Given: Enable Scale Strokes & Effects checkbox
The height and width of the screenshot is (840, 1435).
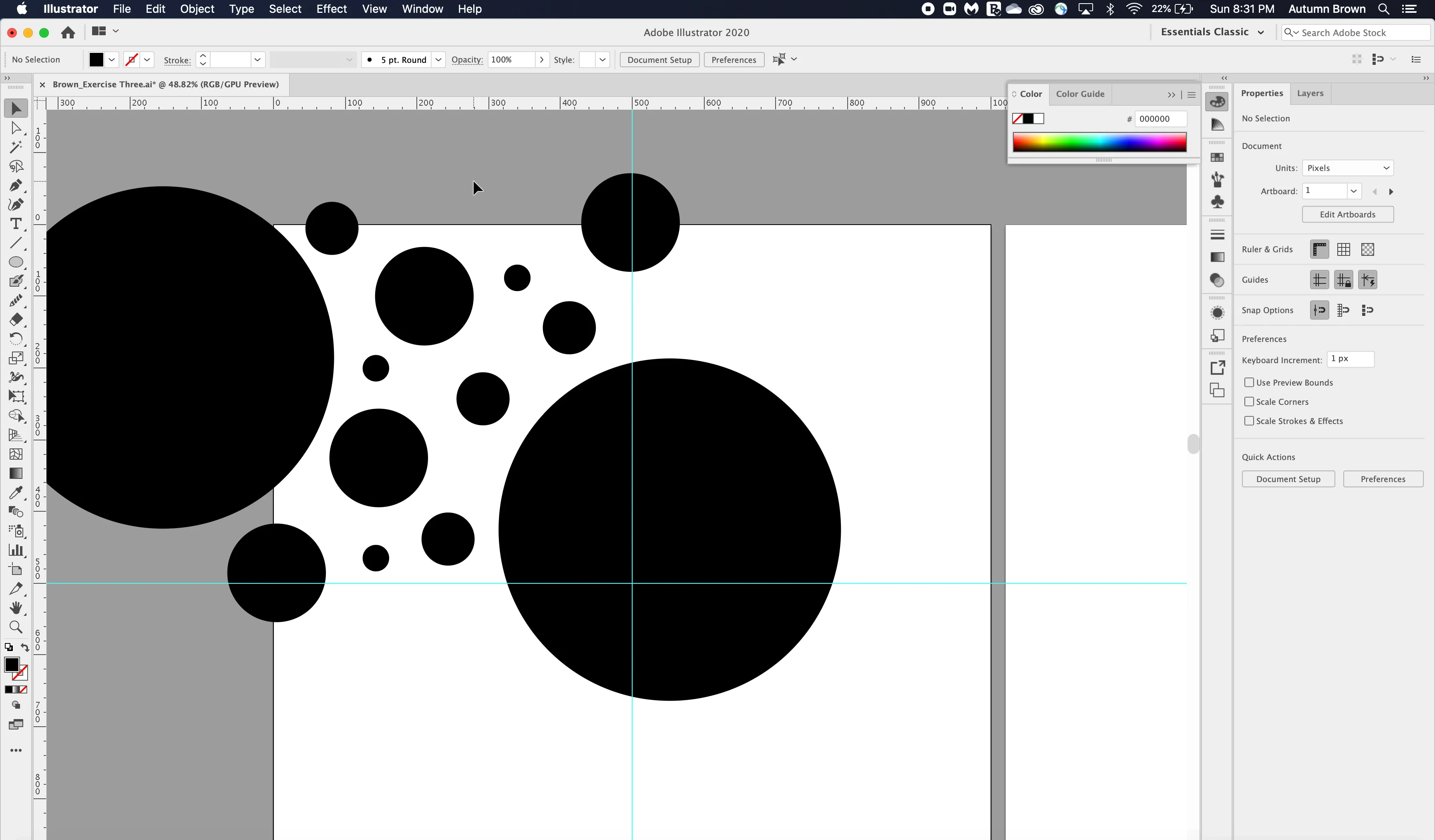Looking at the screenshot, I should click(1249, 421).
